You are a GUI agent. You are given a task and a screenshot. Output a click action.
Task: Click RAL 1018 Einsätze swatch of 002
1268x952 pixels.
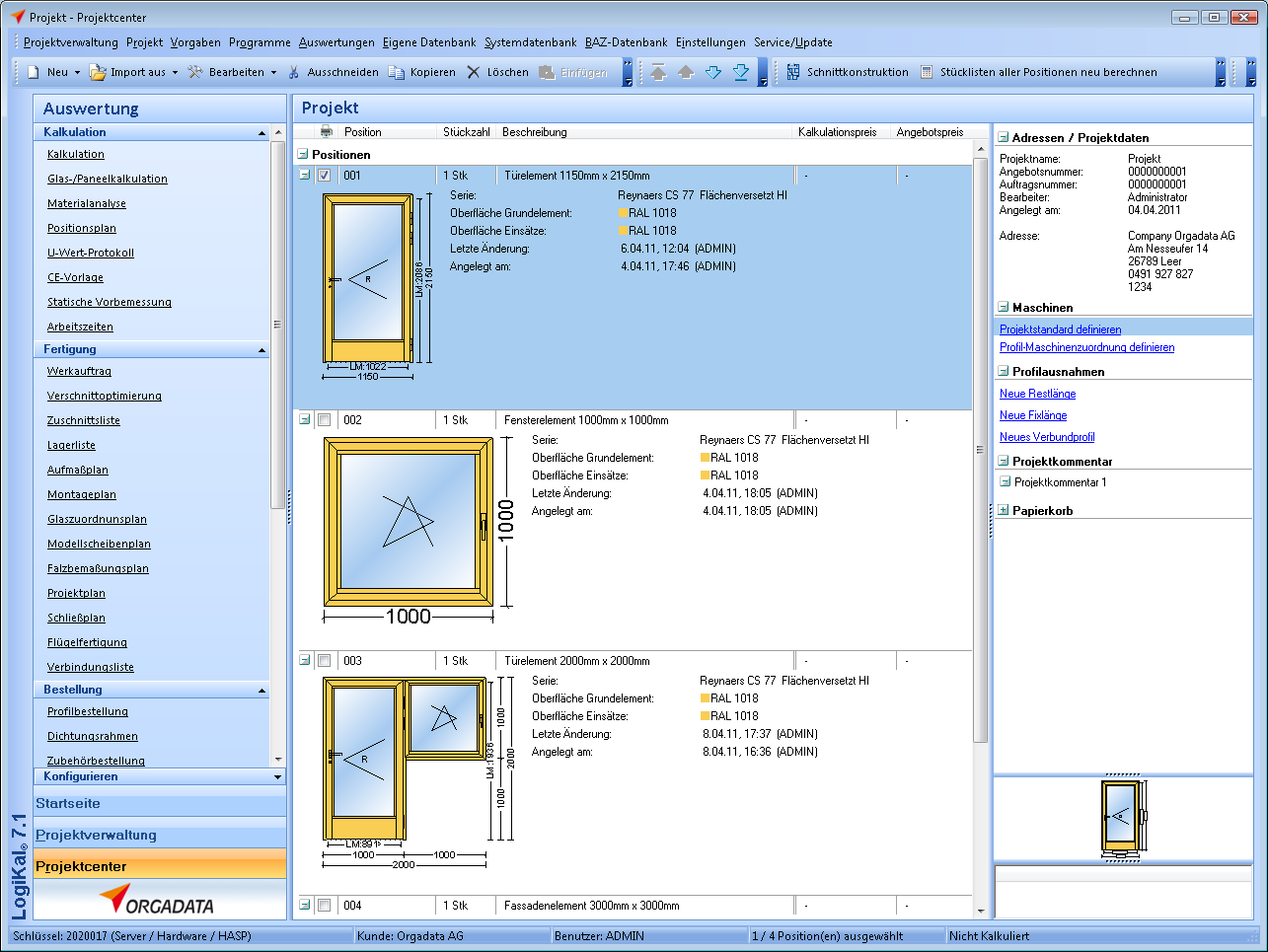tap(706, 476)
